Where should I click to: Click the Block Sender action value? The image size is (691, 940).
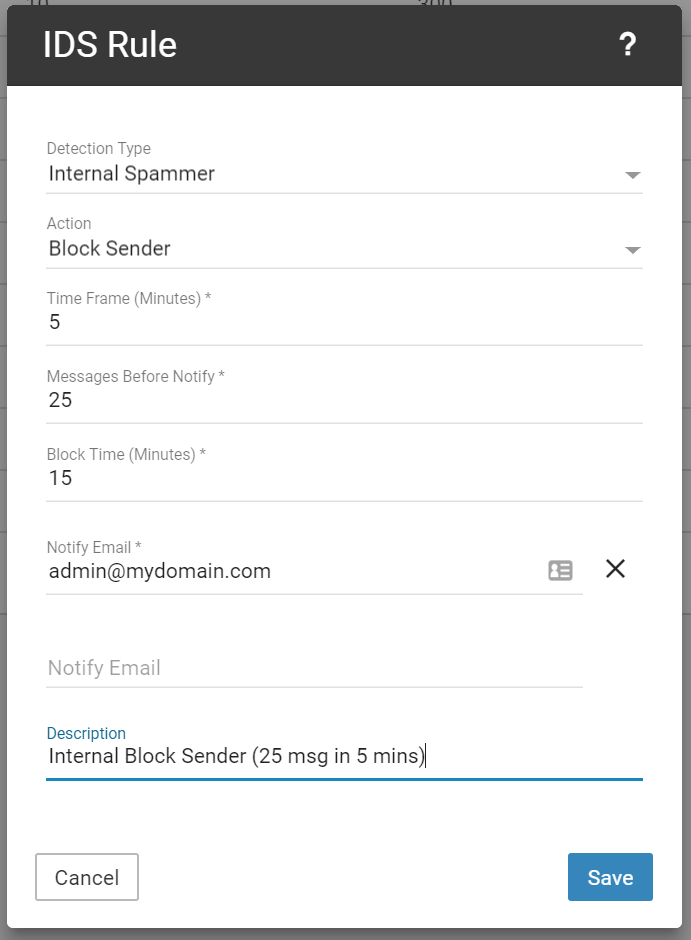click(x=110, y=249)
